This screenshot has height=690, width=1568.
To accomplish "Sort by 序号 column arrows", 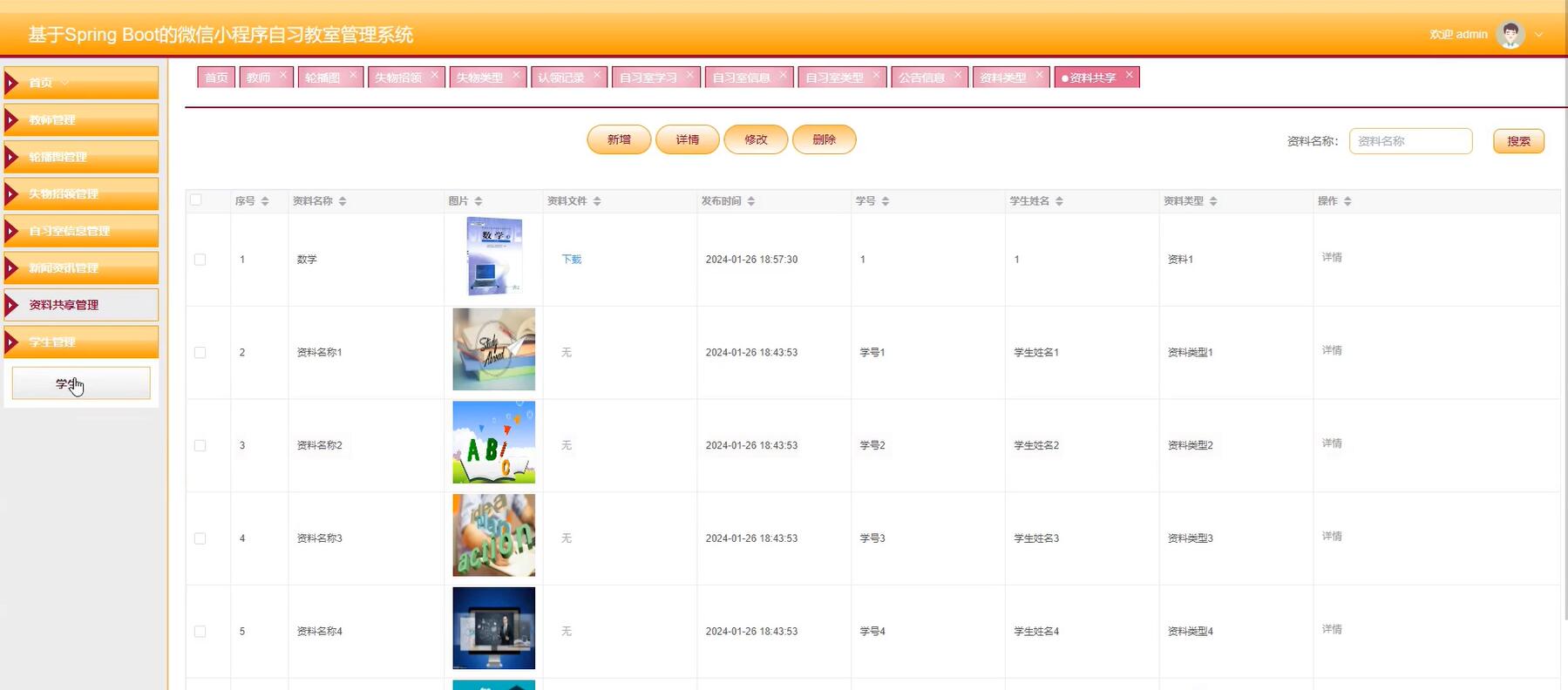I will [x=265, y=201].
